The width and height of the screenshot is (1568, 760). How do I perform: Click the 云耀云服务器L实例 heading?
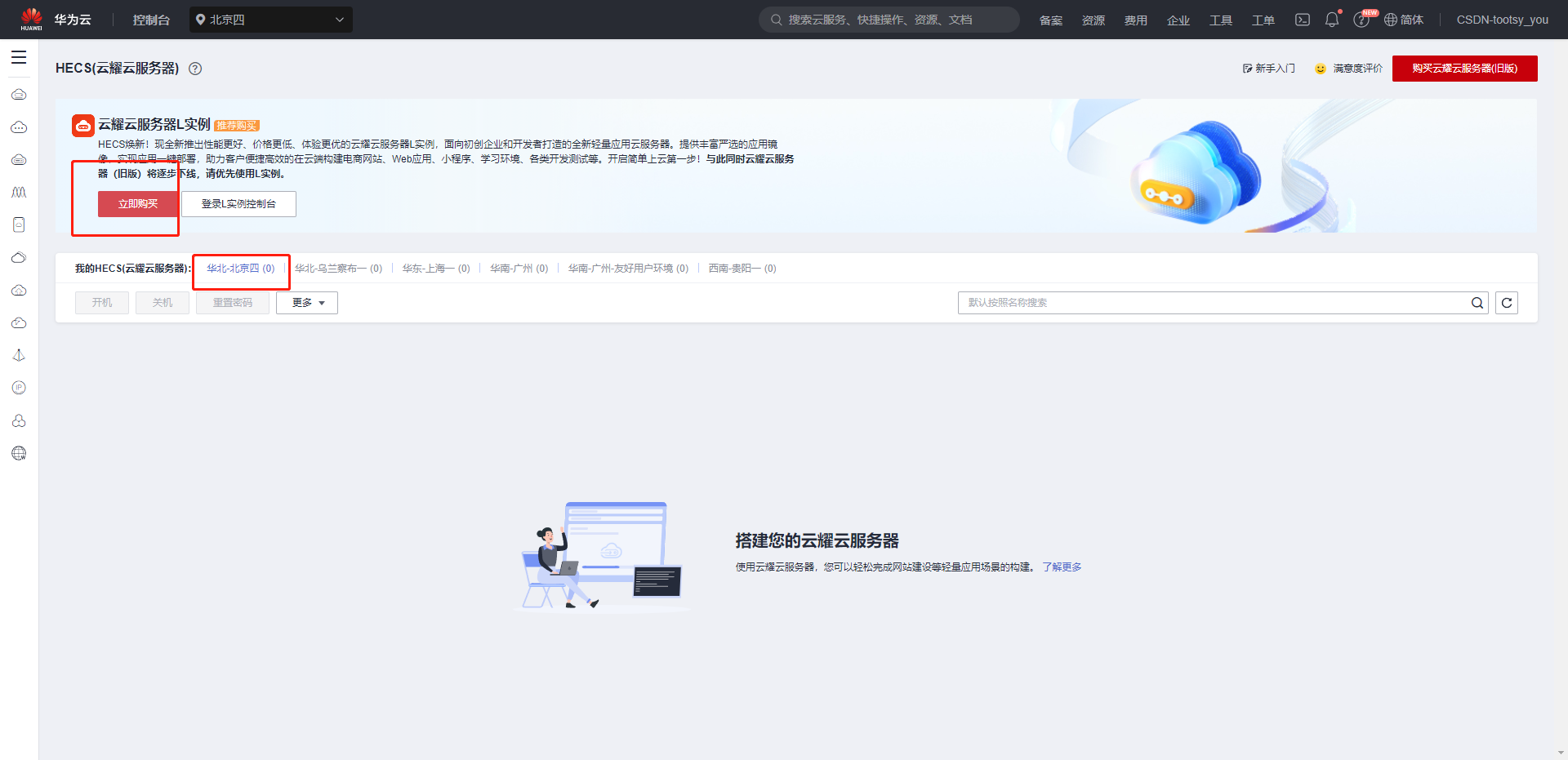[154, 125]
